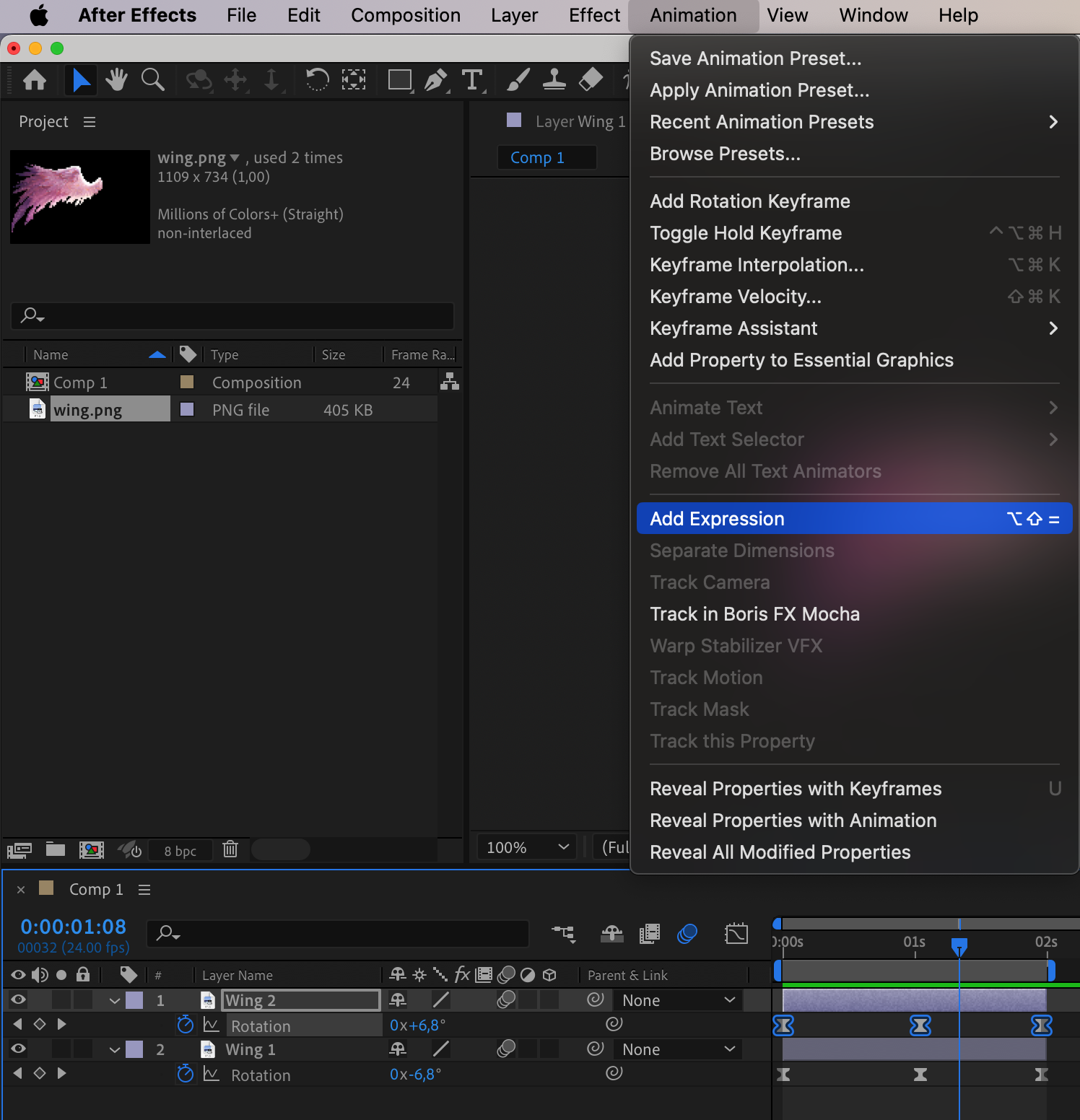Open Wing 2 parent dropdown set to None
The width and height of the screenshot is (1080, 1120).
tap(678, 1000)
